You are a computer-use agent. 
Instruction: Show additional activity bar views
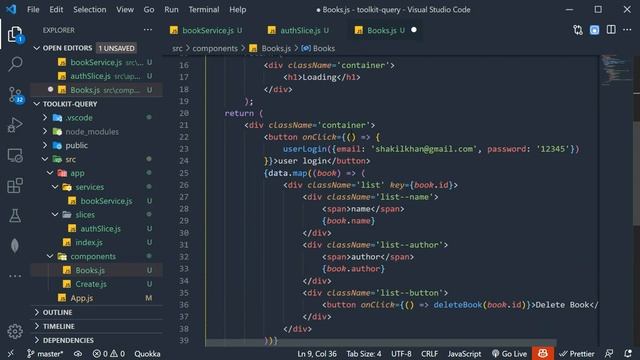(x=15, y=276)
